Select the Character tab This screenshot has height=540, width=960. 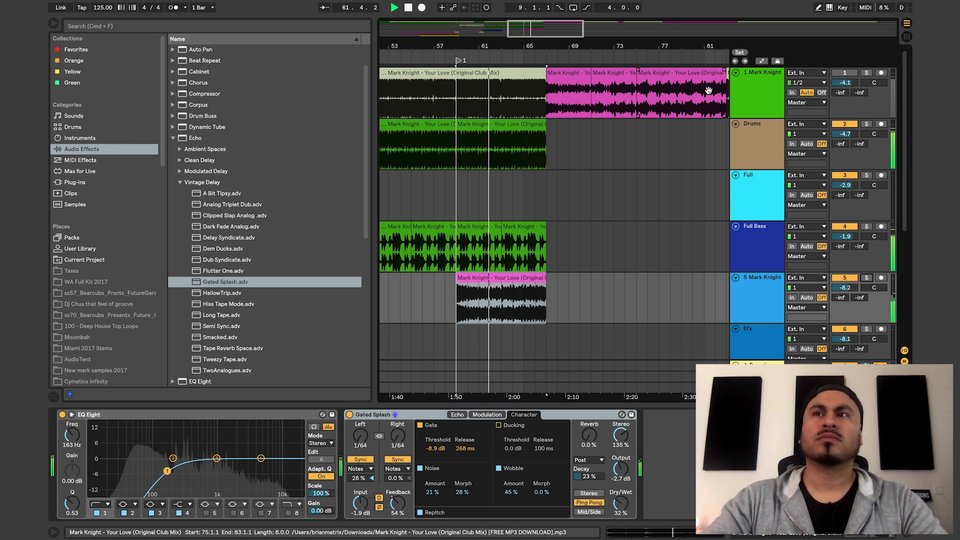click(x=523, y=414)
